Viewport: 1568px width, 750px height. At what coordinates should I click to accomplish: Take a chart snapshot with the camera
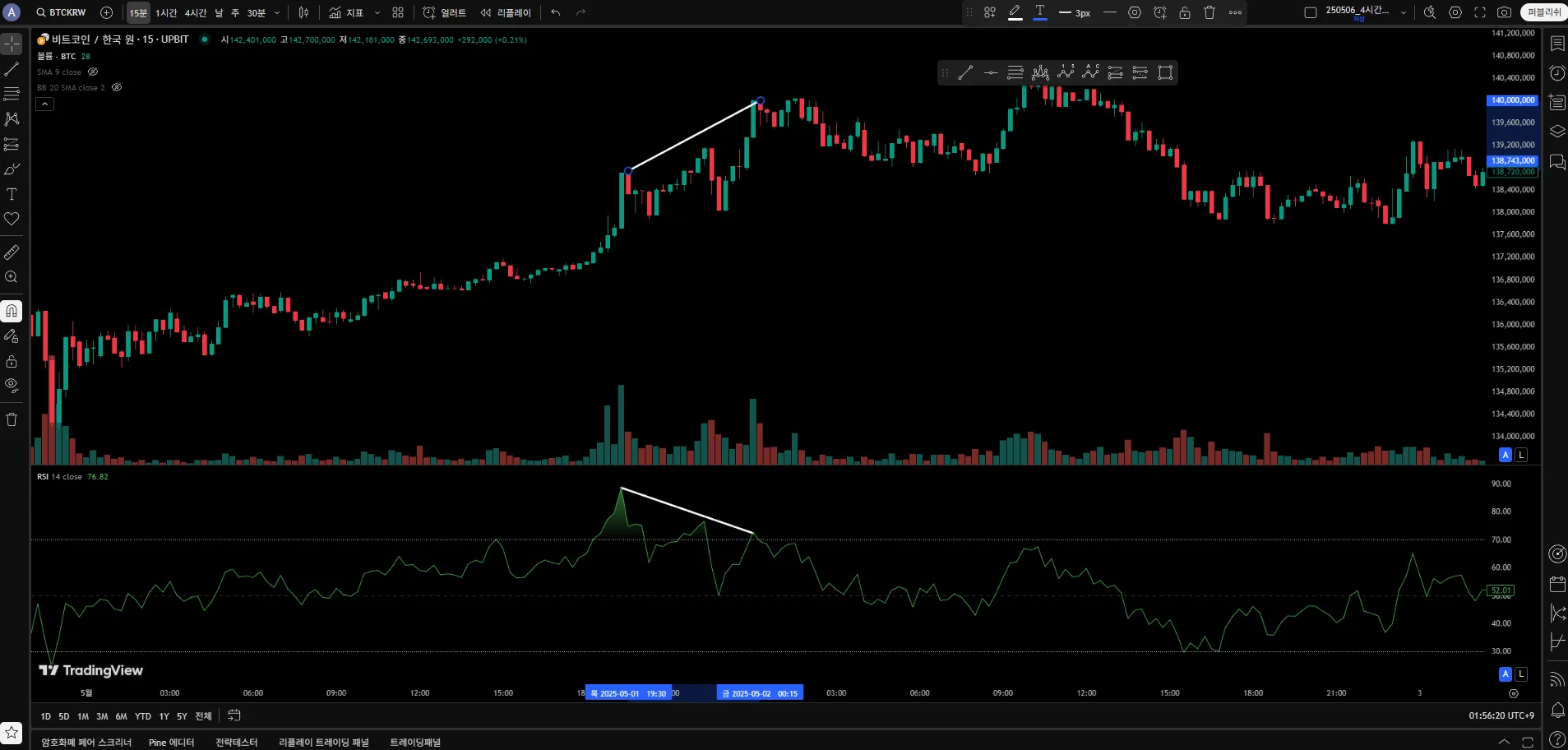(x=1504, y=12)
